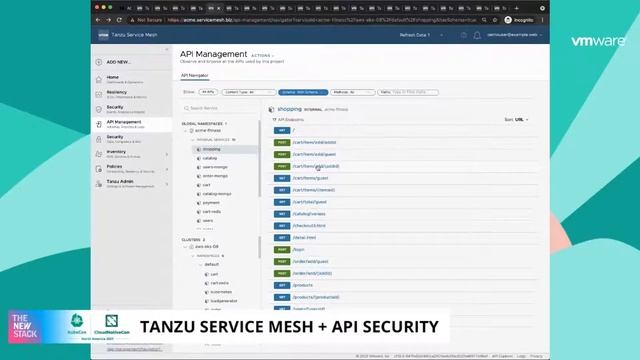Click the Tanzu Admin sidebar icon
Image resolution: width=640 pixels, height=360 pixels.
(99, 184)
